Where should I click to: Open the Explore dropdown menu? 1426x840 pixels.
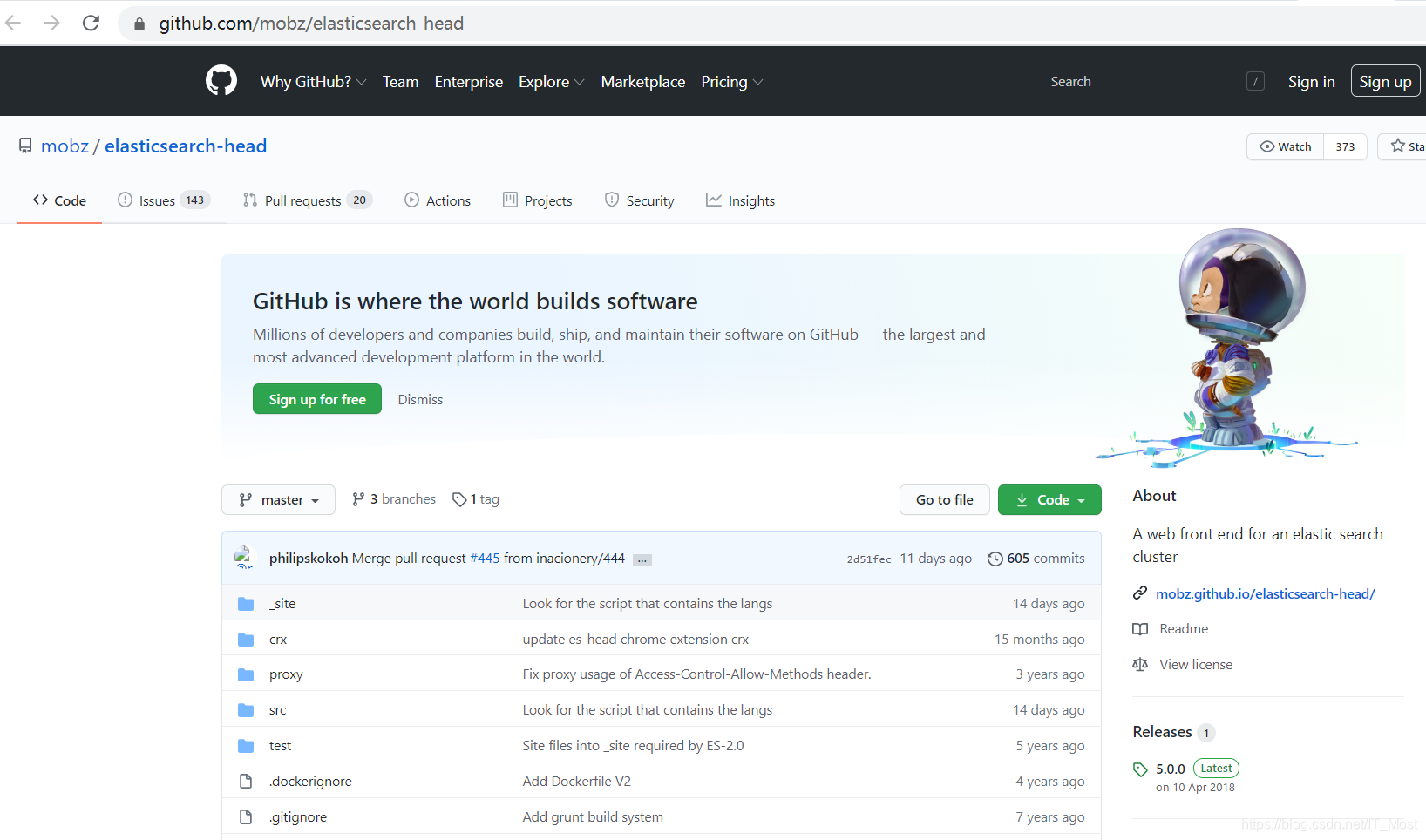tap(551, 81)
